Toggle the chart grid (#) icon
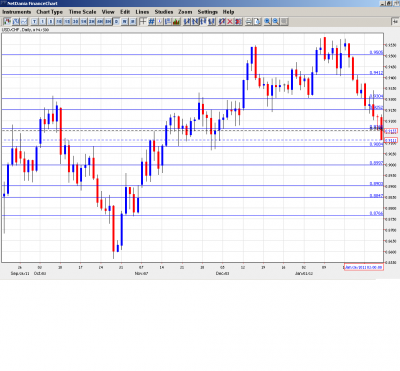Image resolution: width=400 pixels, height=371 pixels. (x=152, y=22)
